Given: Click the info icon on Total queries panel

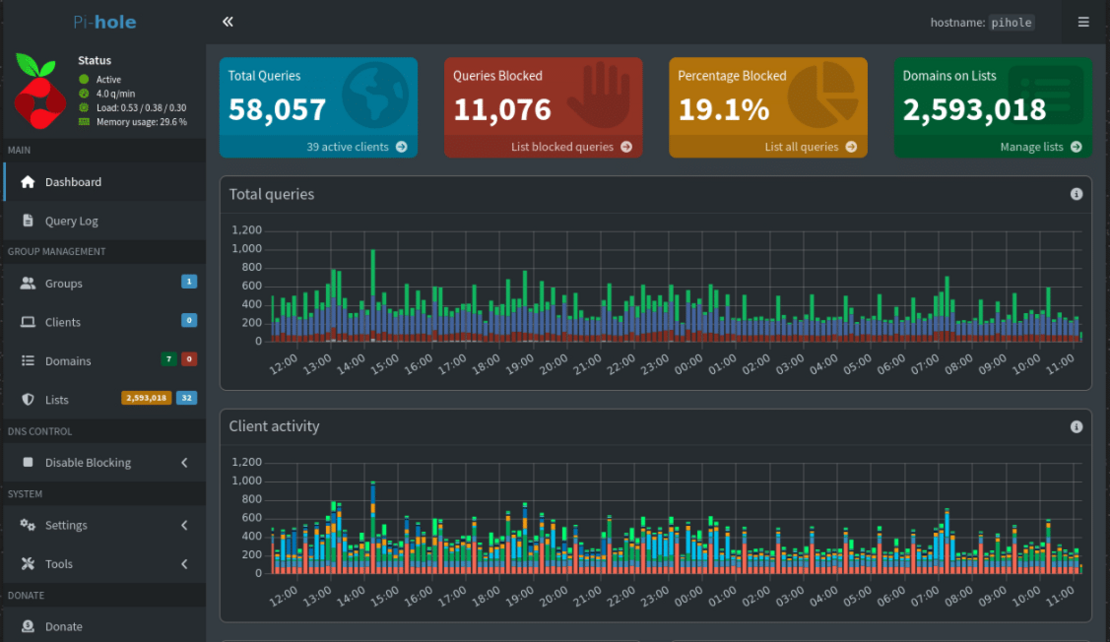Looking at the screenshot, I should click(x=1075, y=194).
